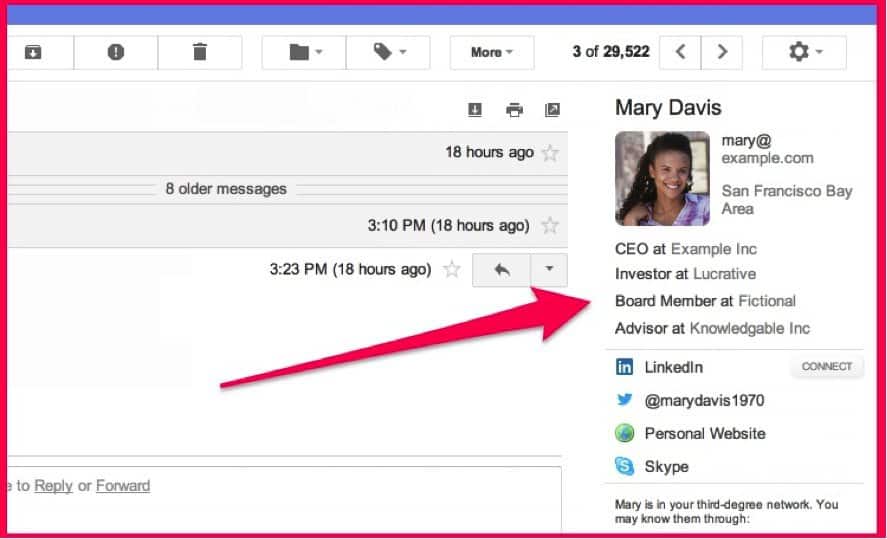Click the reply arrow button

pyautogui.click(x=501, y=270)
